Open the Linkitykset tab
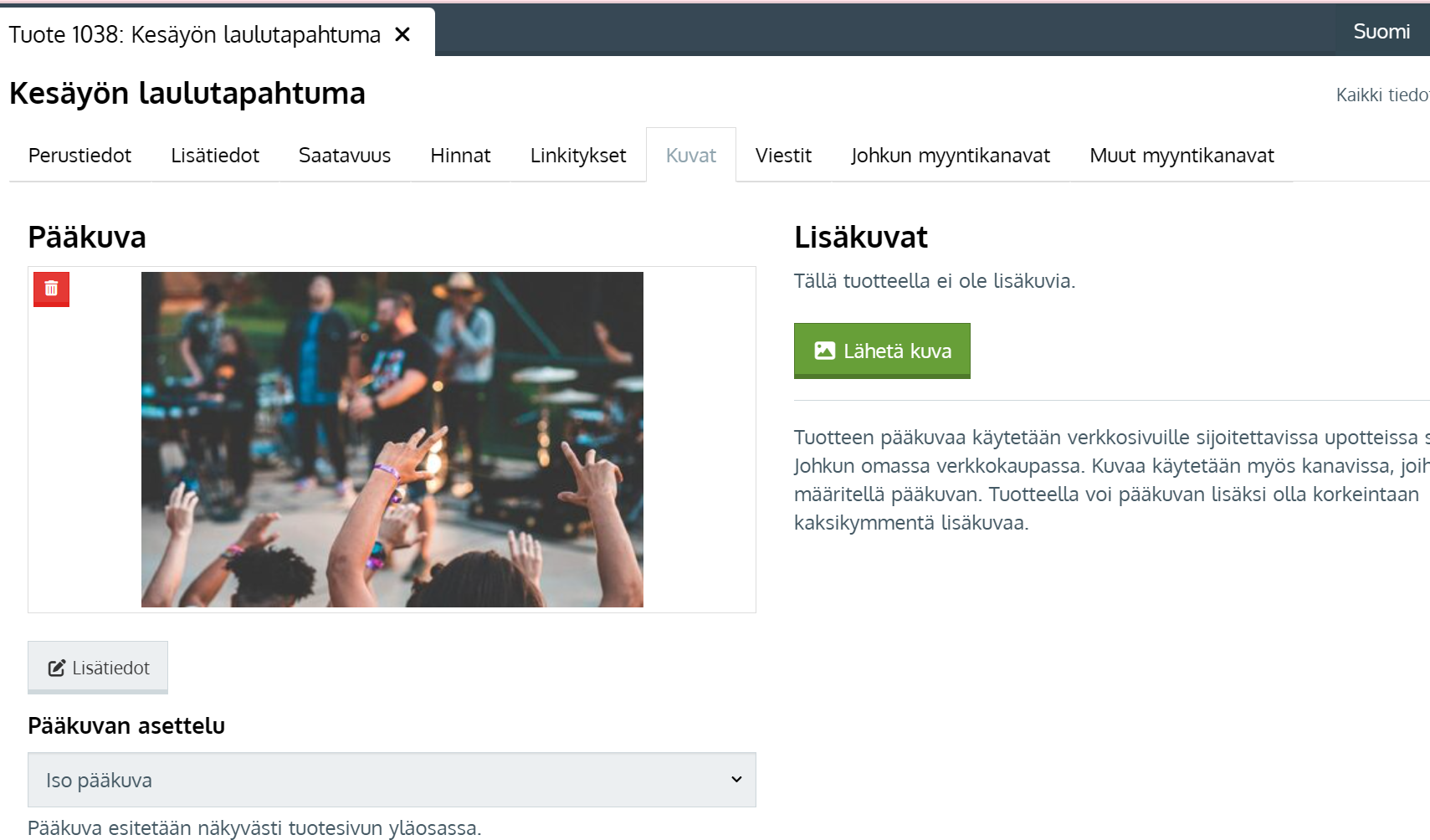This screenshot has height=840, width=1430. click(578, 156)
